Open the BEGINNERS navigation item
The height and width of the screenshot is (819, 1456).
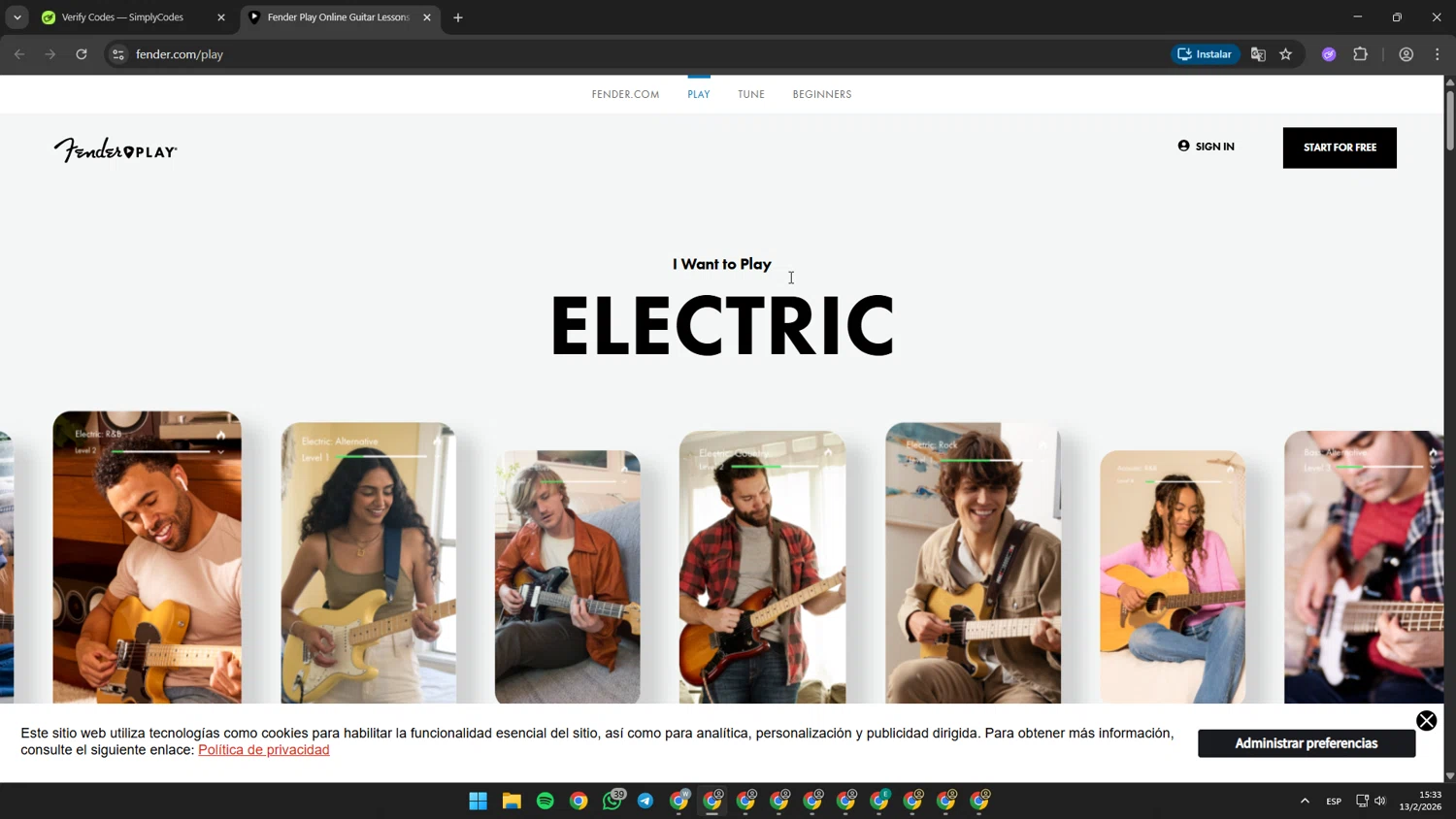(x=822, y=94)
